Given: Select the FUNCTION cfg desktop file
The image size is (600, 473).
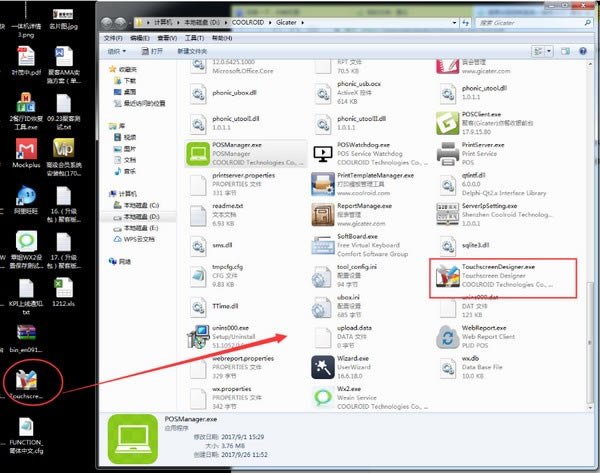Looking at the screenshot, I should [26, 435].
